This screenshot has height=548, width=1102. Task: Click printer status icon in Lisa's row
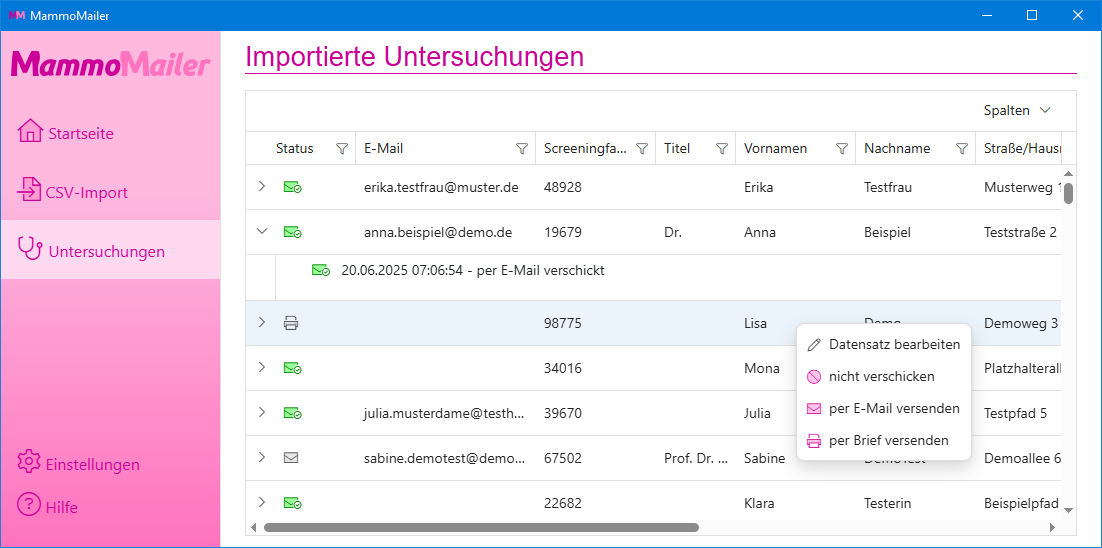click(291, 323)
